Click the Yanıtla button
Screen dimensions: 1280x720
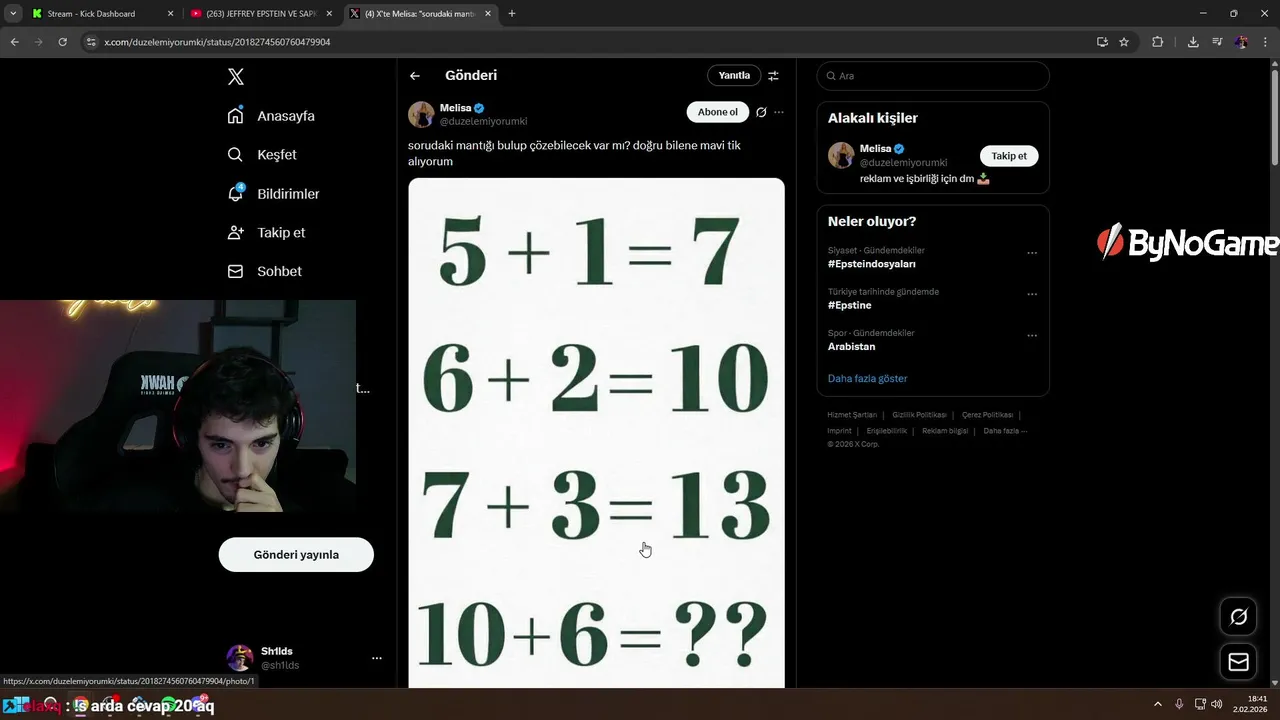coord(734,76)
